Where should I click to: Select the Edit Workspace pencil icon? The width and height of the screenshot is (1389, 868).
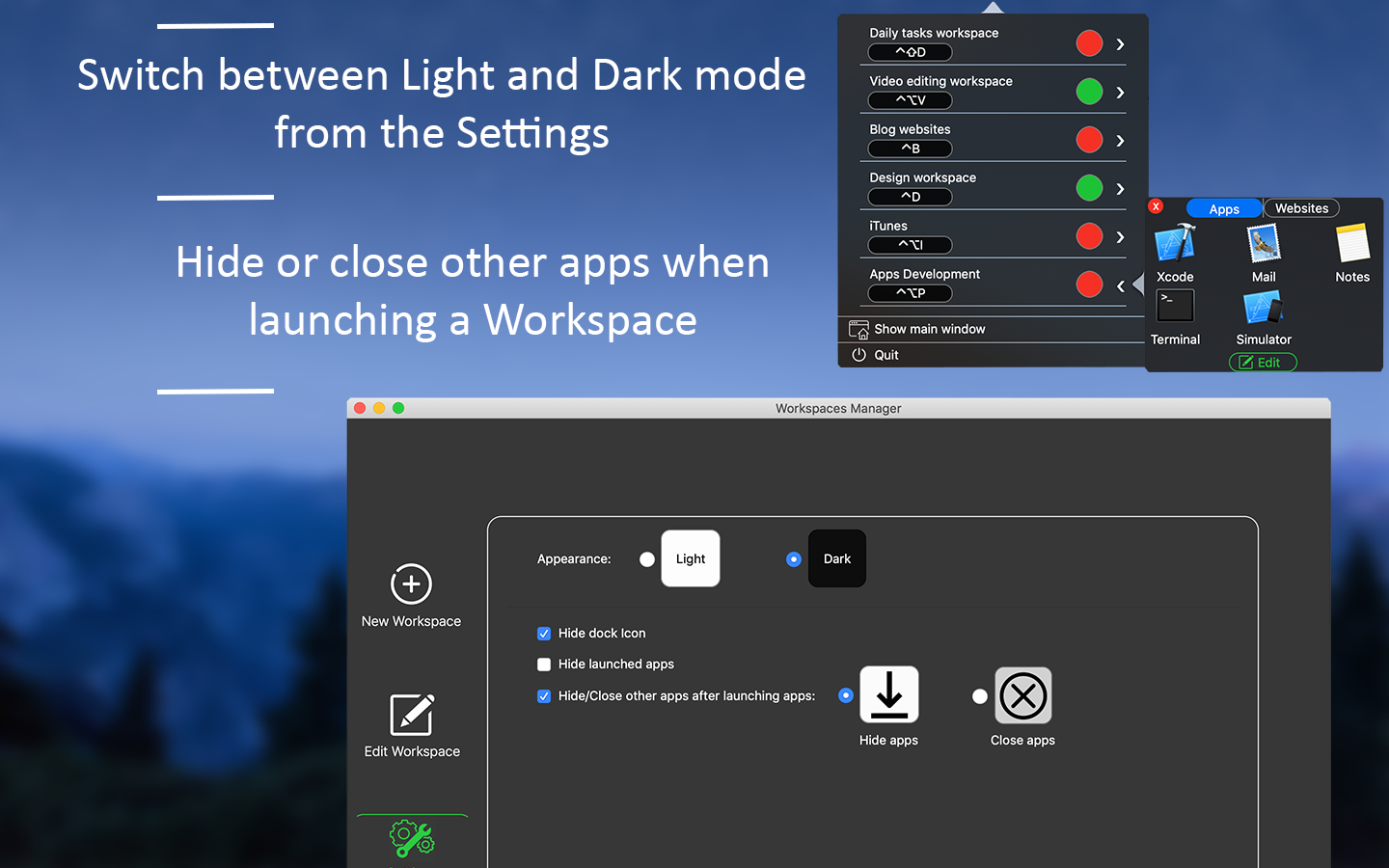click(x=411, y=714)
